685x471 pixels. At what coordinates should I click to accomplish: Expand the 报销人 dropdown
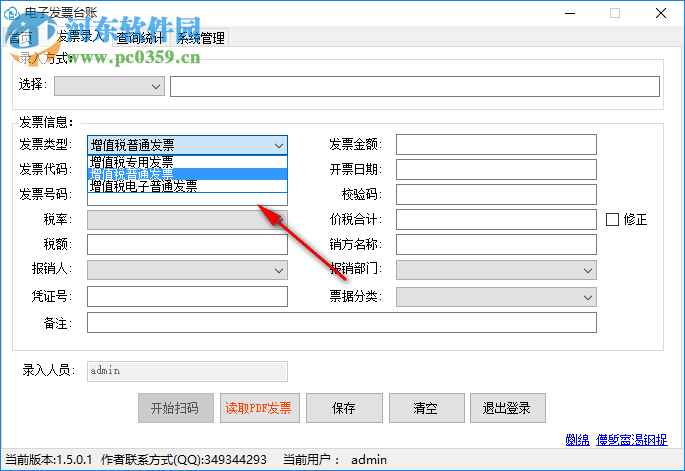187,270
